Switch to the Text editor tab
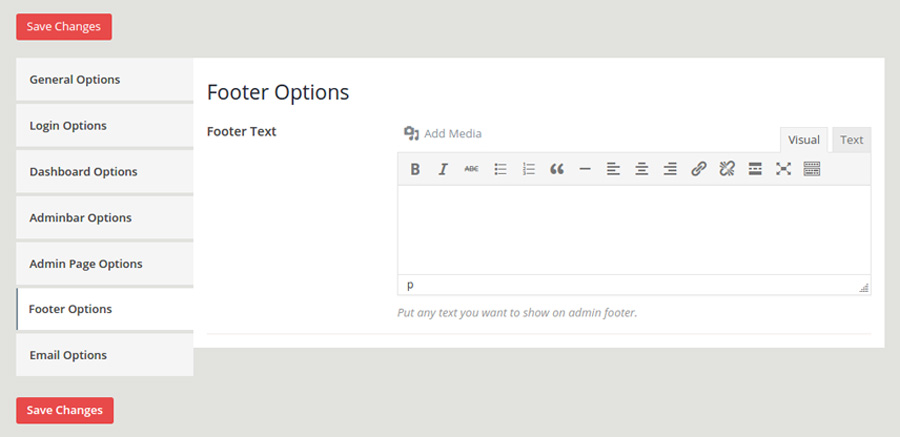 coord(851,140)
